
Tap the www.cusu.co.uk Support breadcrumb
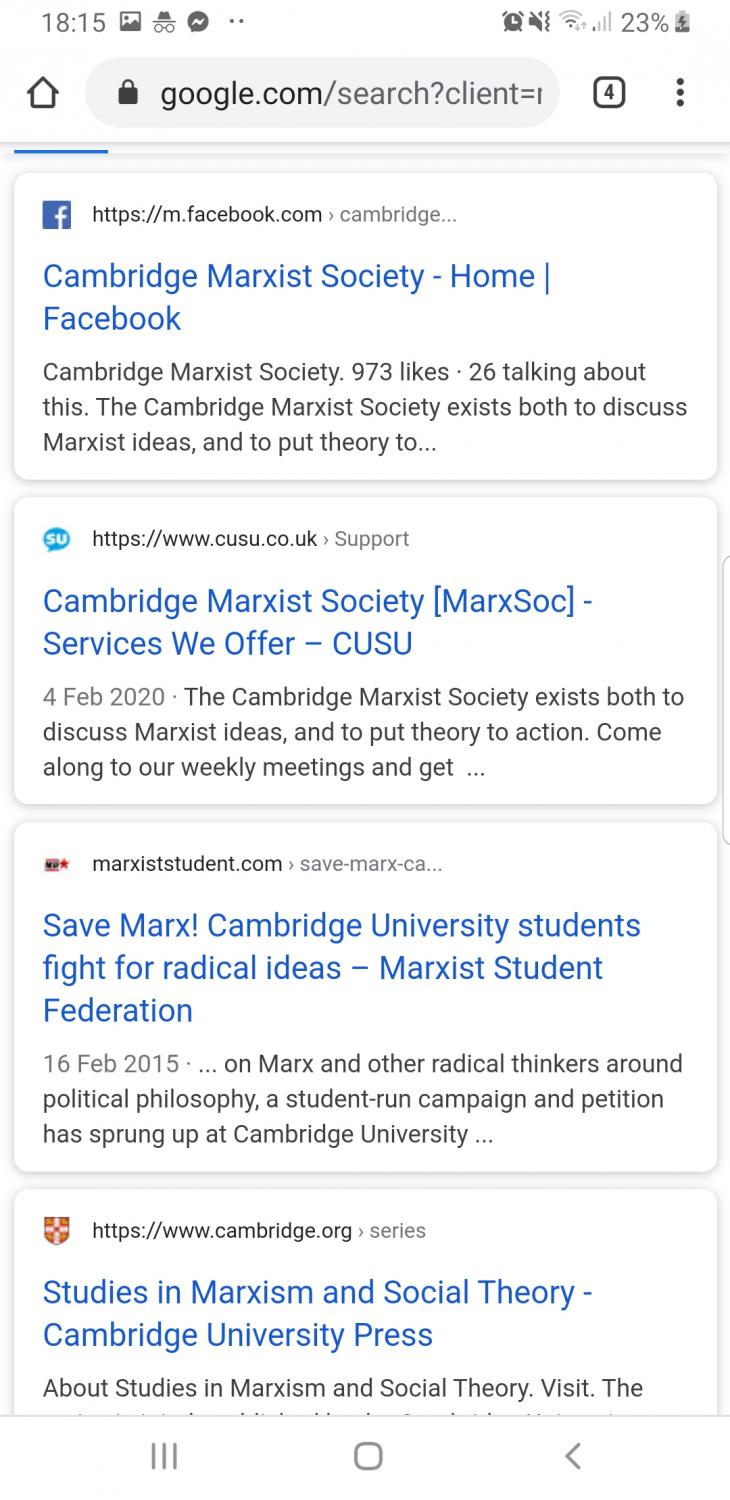tap(250, 539)
